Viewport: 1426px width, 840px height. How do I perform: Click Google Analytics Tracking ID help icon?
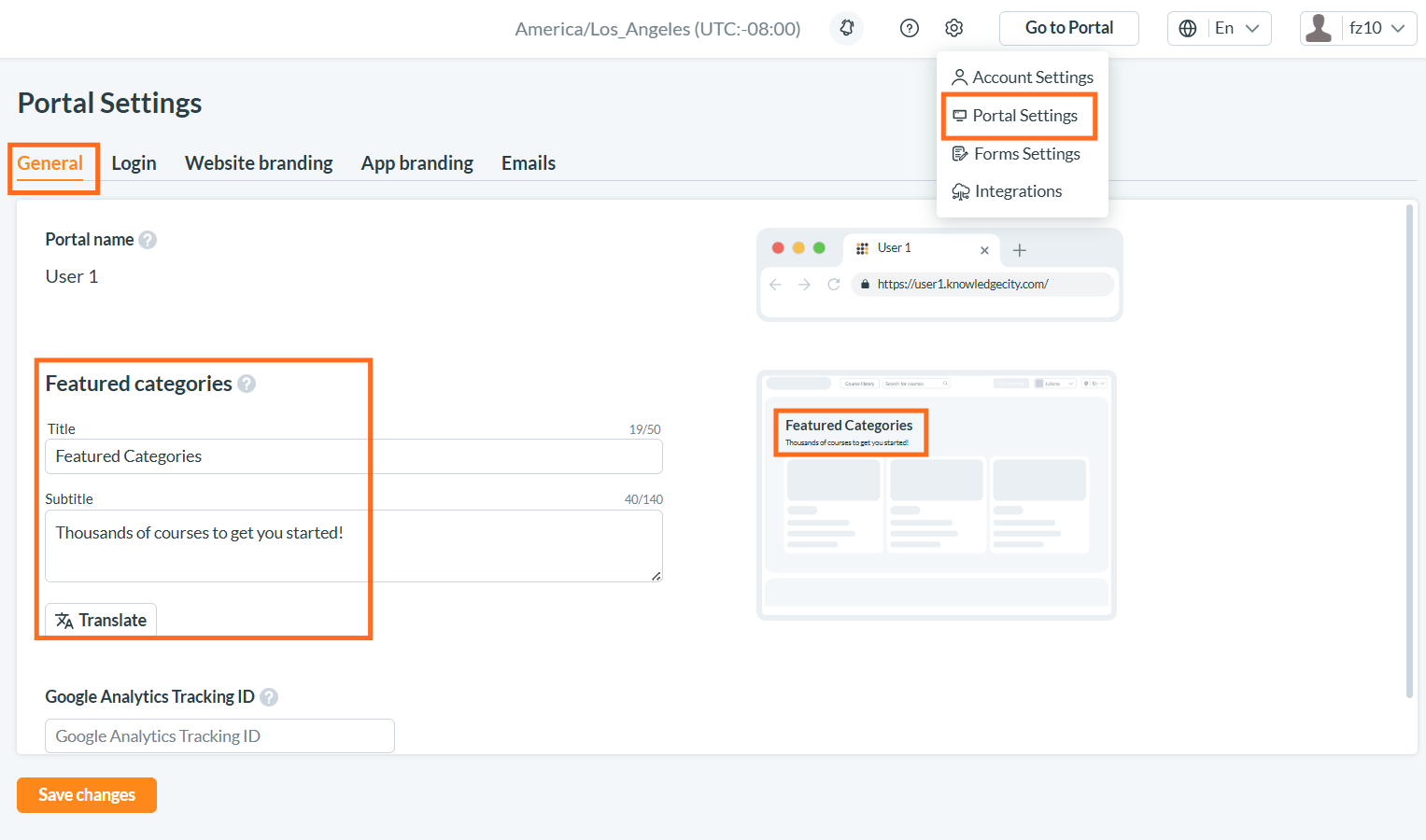[x=269, y=697]
